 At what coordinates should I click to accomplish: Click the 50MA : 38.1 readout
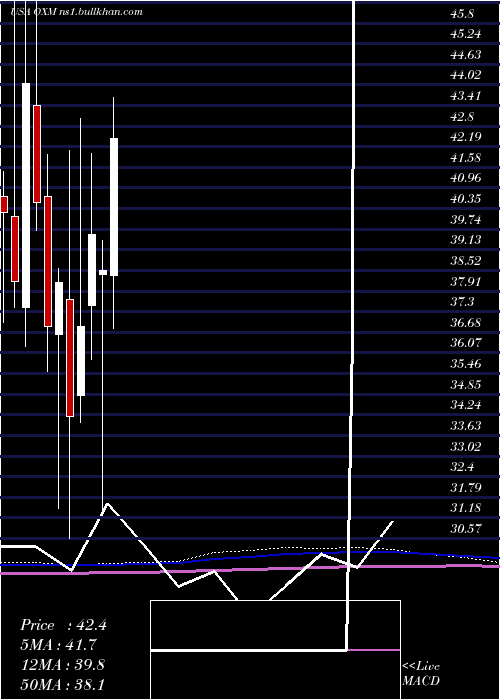tap(62, 684)
